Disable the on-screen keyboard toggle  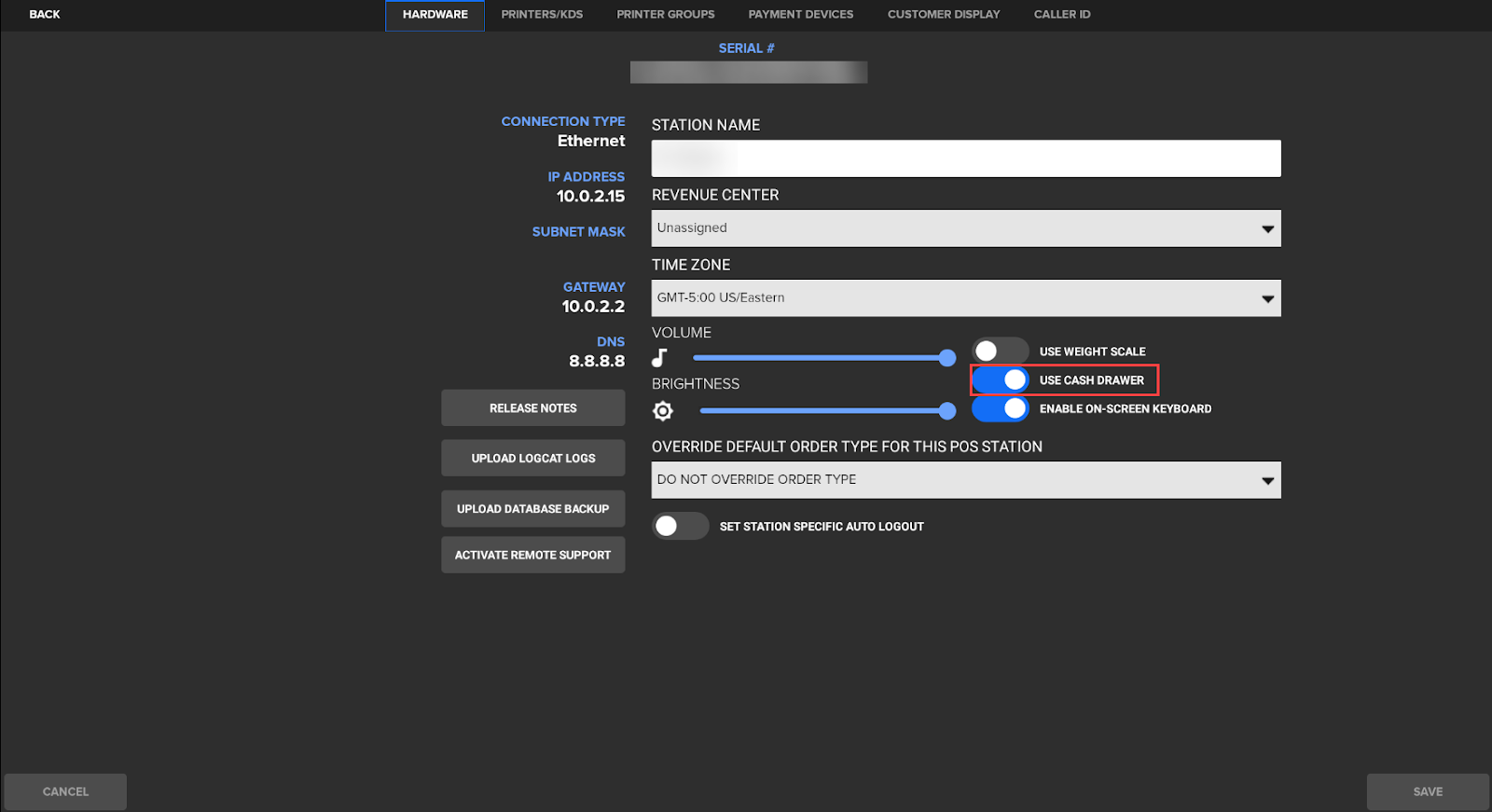[1001, 409]
